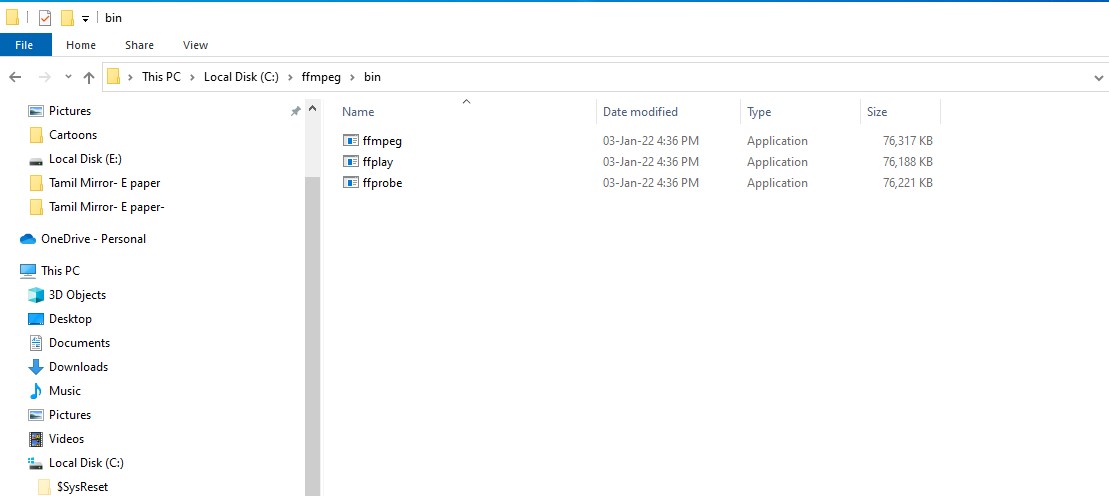Click the address bar folder icon
Viewport: 1109px width, 496px height.
pyautogui.click(x=113, y=77)
